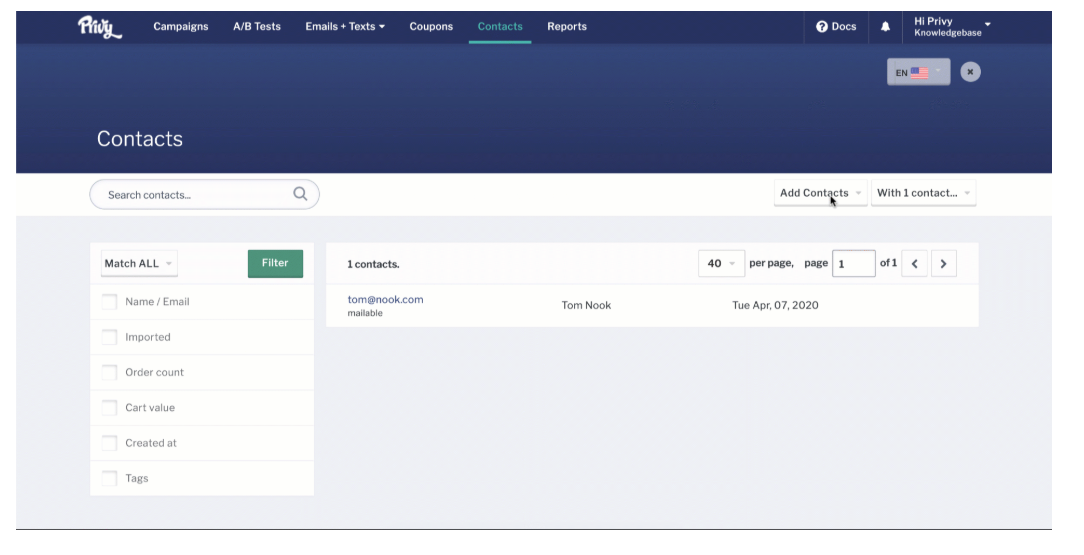Click the US flag icon
The image size is (1084, 555).
point(919,73)
